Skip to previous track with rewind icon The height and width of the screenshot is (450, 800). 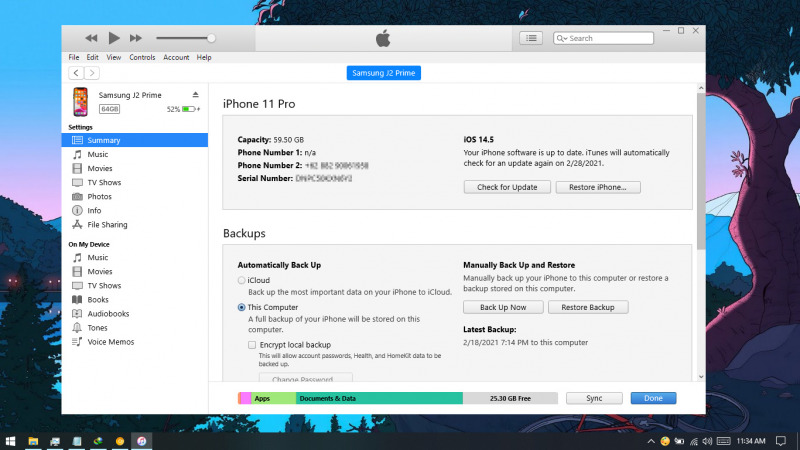point(91,38)
